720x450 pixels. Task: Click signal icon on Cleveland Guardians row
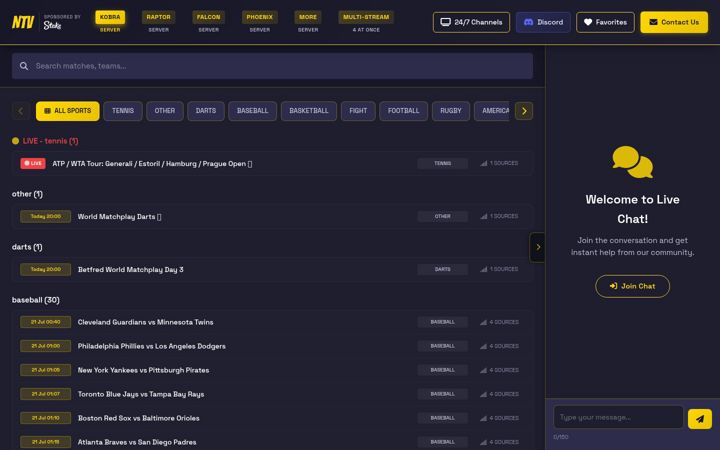(484, 322)
